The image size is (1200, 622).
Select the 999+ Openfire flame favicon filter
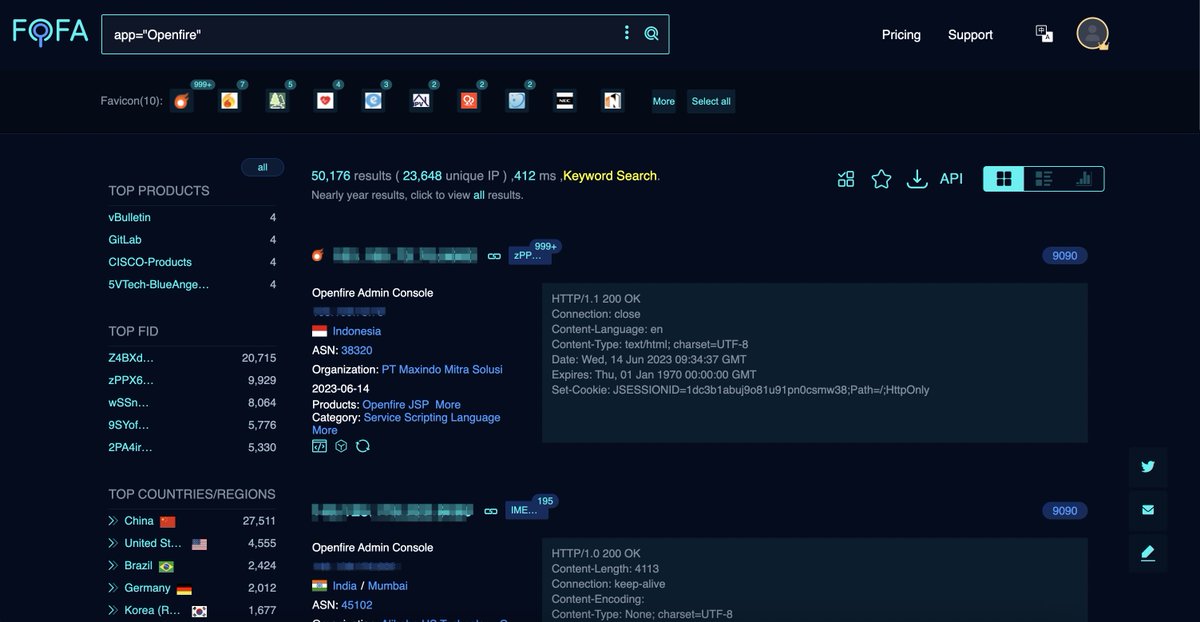181,101
